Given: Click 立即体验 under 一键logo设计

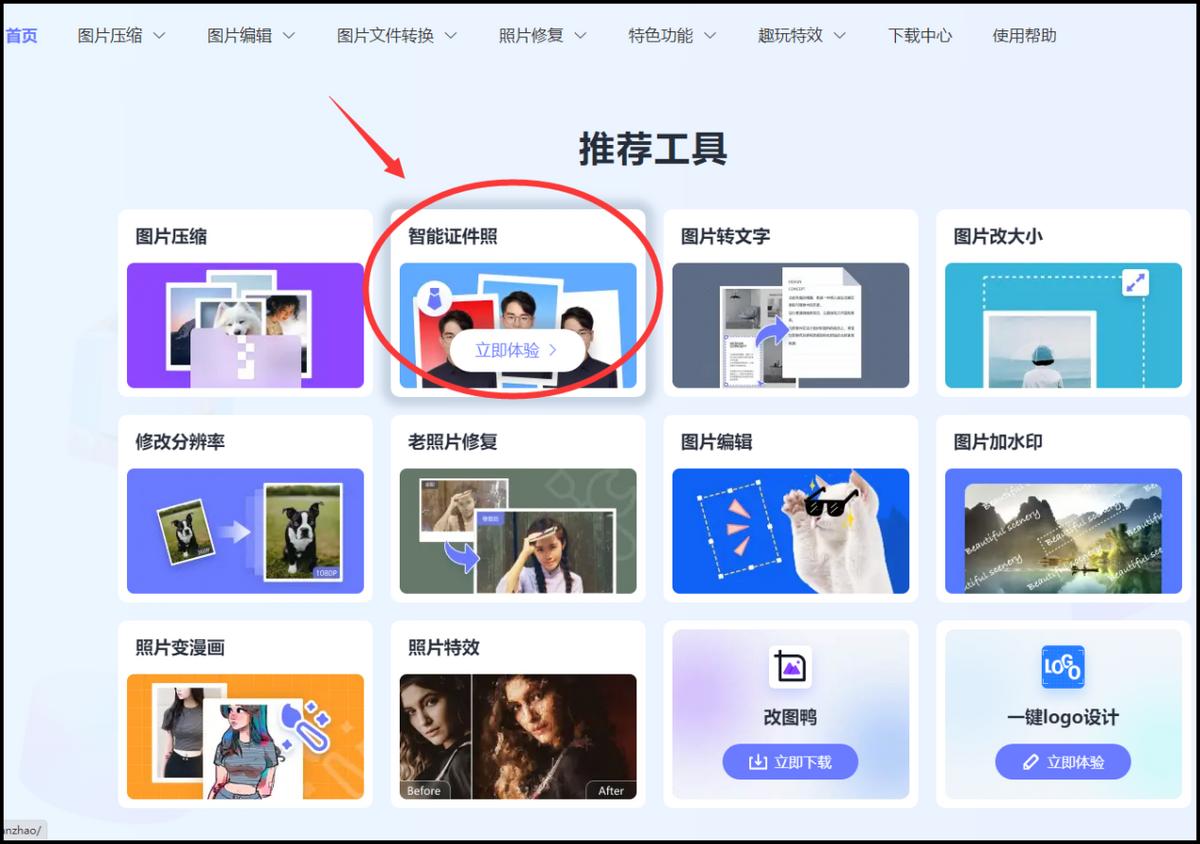Looking at the screenshot, I should 1063,761.
